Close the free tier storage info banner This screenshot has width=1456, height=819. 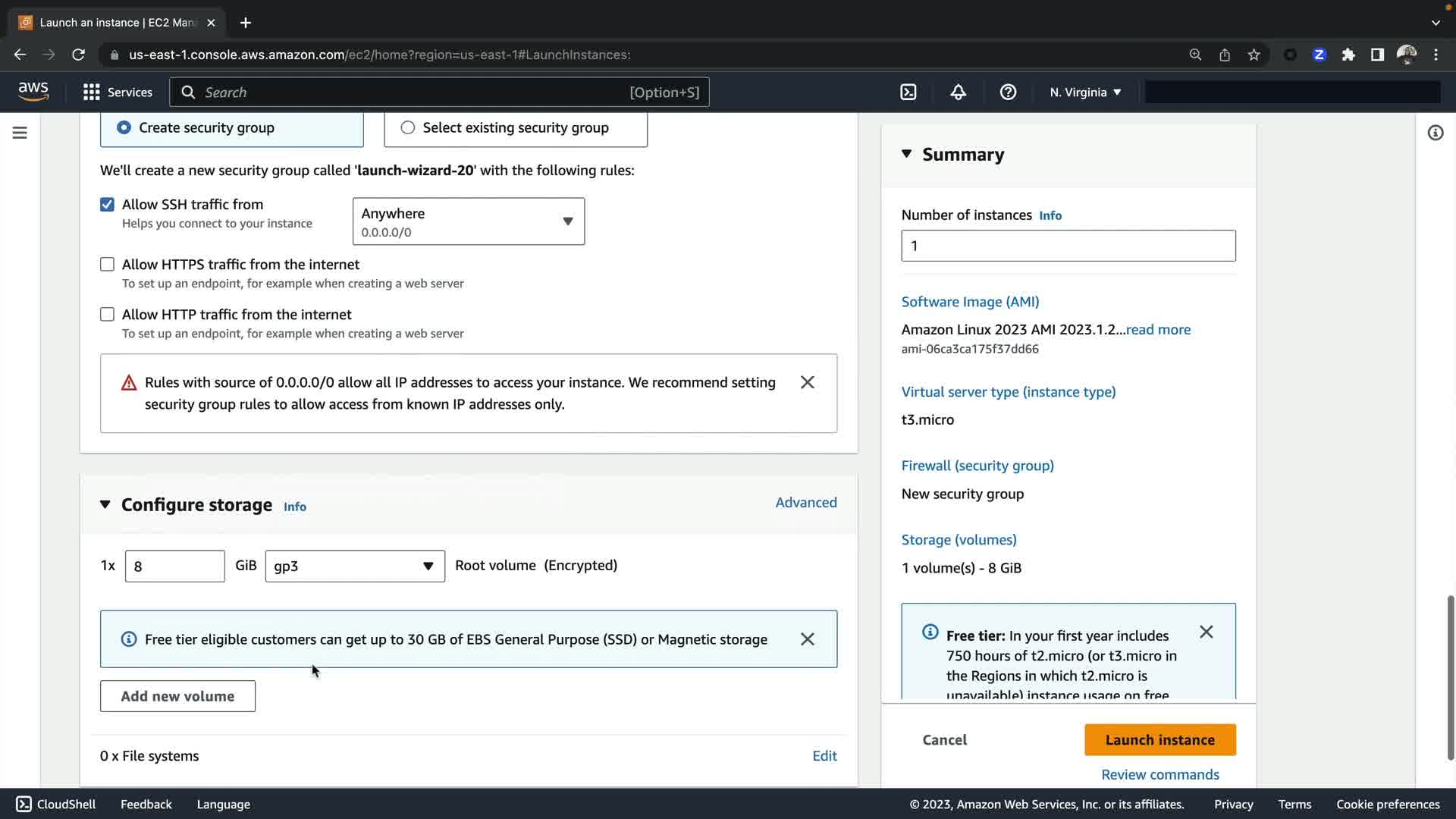pyautogui.click(x=807, y=639)
